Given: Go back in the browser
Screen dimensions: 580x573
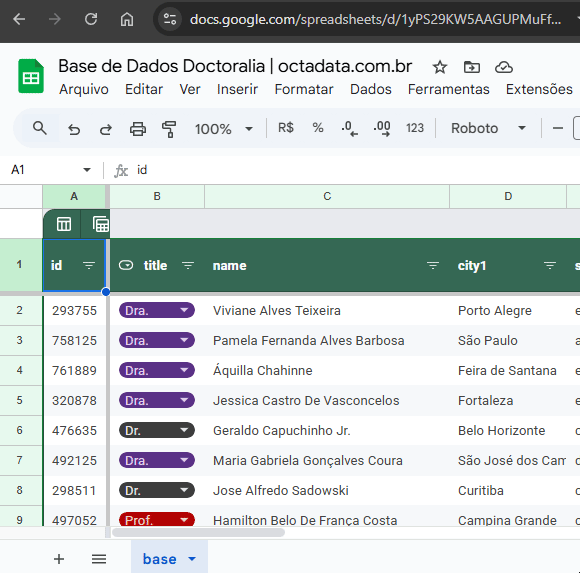Looking at the screenshot, I should (19, 19).
